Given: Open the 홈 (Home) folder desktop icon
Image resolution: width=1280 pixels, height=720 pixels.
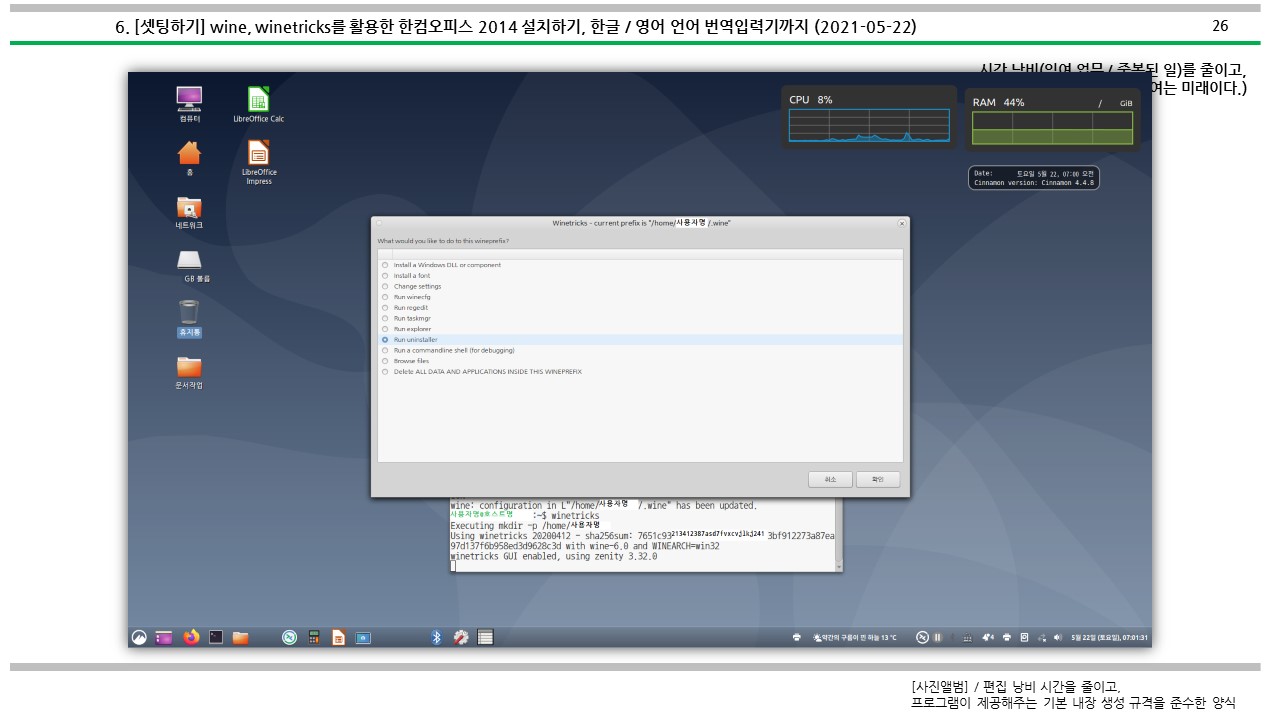Looking at the screenshot, I should pyautogui.click(x=189, y=158).
